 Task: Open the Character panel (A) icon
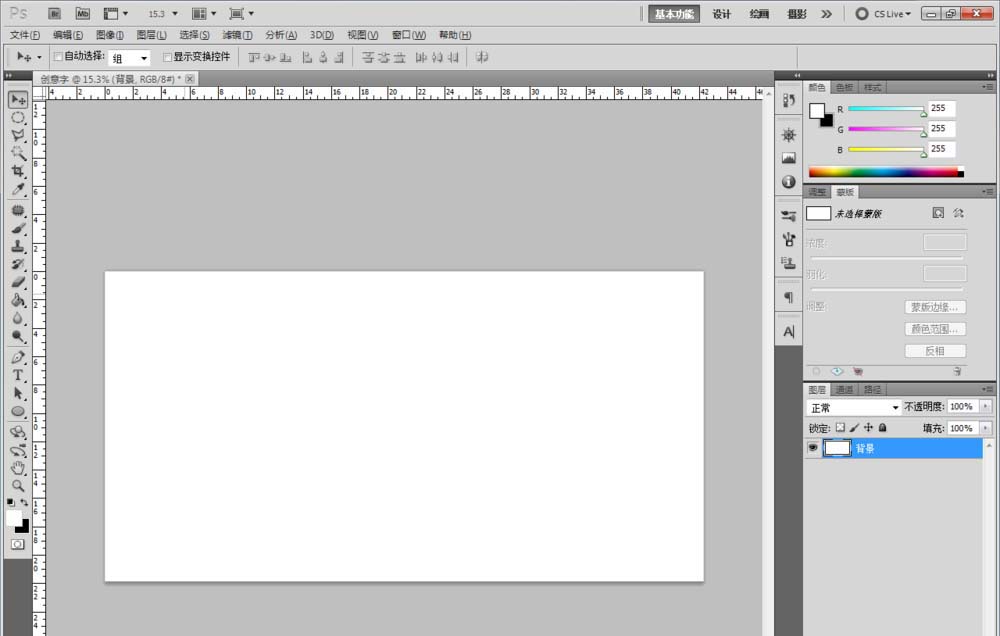click(789, 332)
